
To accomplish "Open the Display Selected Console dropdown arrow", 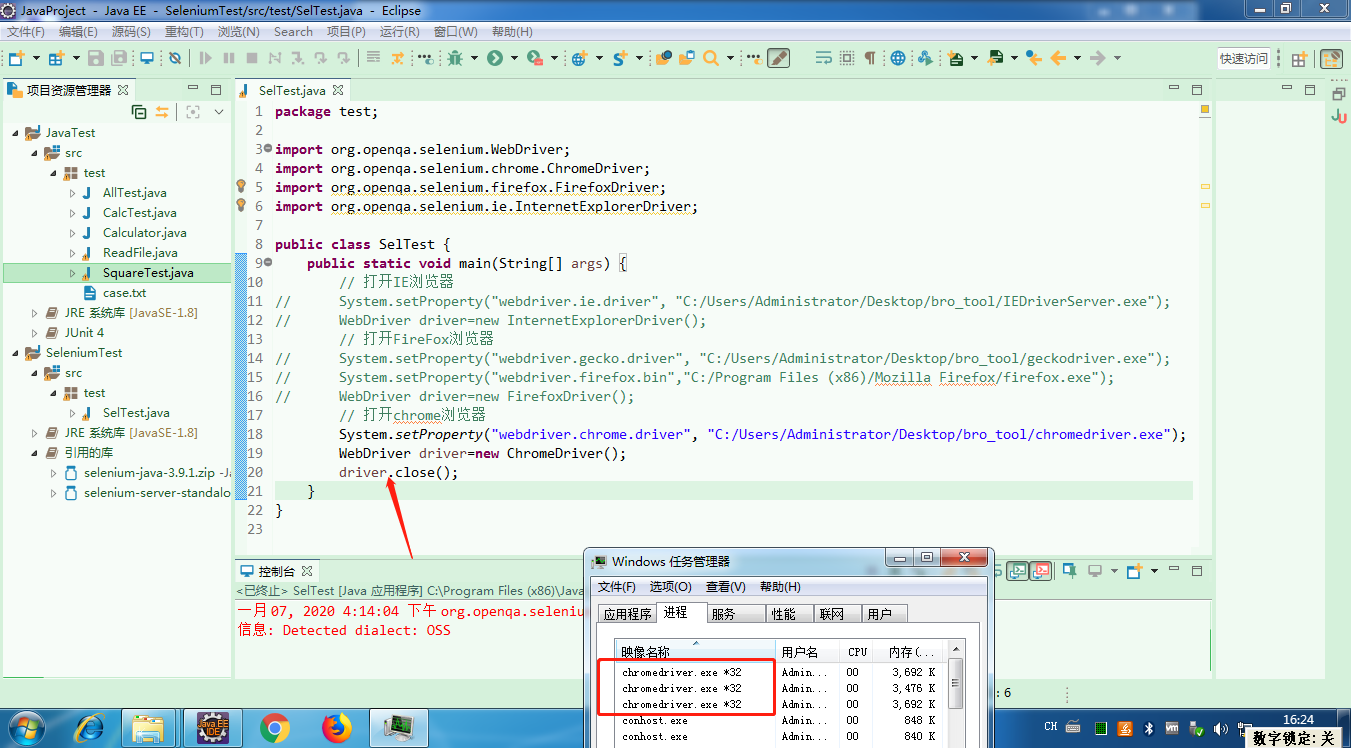I will coord(1114,571).
